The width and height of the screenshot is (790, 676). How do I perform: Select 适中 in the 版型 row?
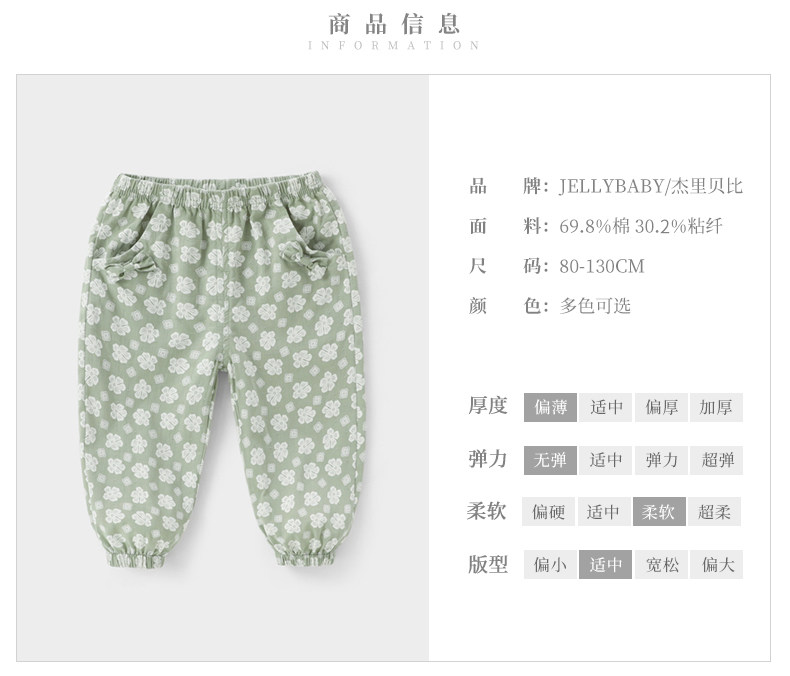tap(605, 564)
